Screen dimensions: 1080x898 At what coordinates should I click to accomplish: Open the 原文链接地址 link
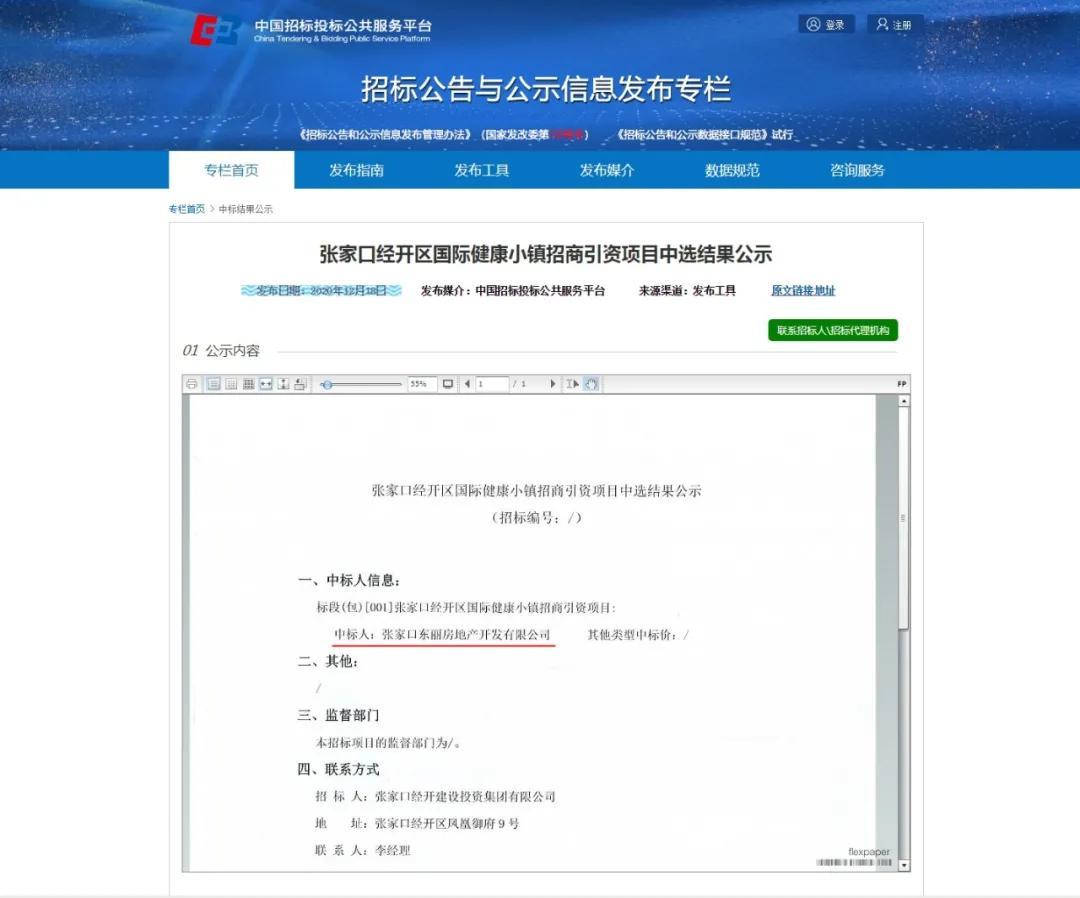[x=803, y=291]
